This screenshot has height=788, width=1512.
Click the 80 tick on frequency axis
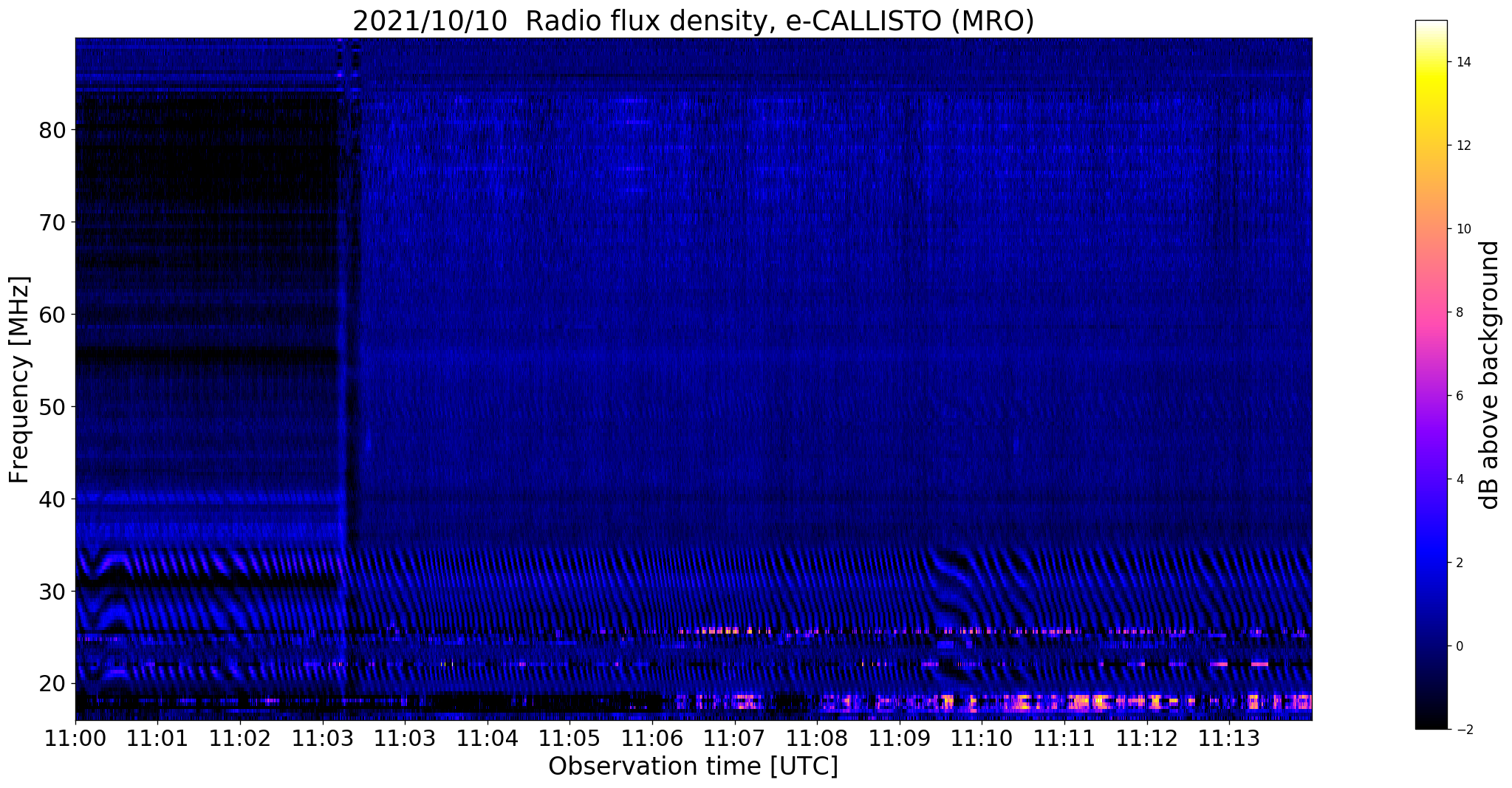[x=52, y=130]
